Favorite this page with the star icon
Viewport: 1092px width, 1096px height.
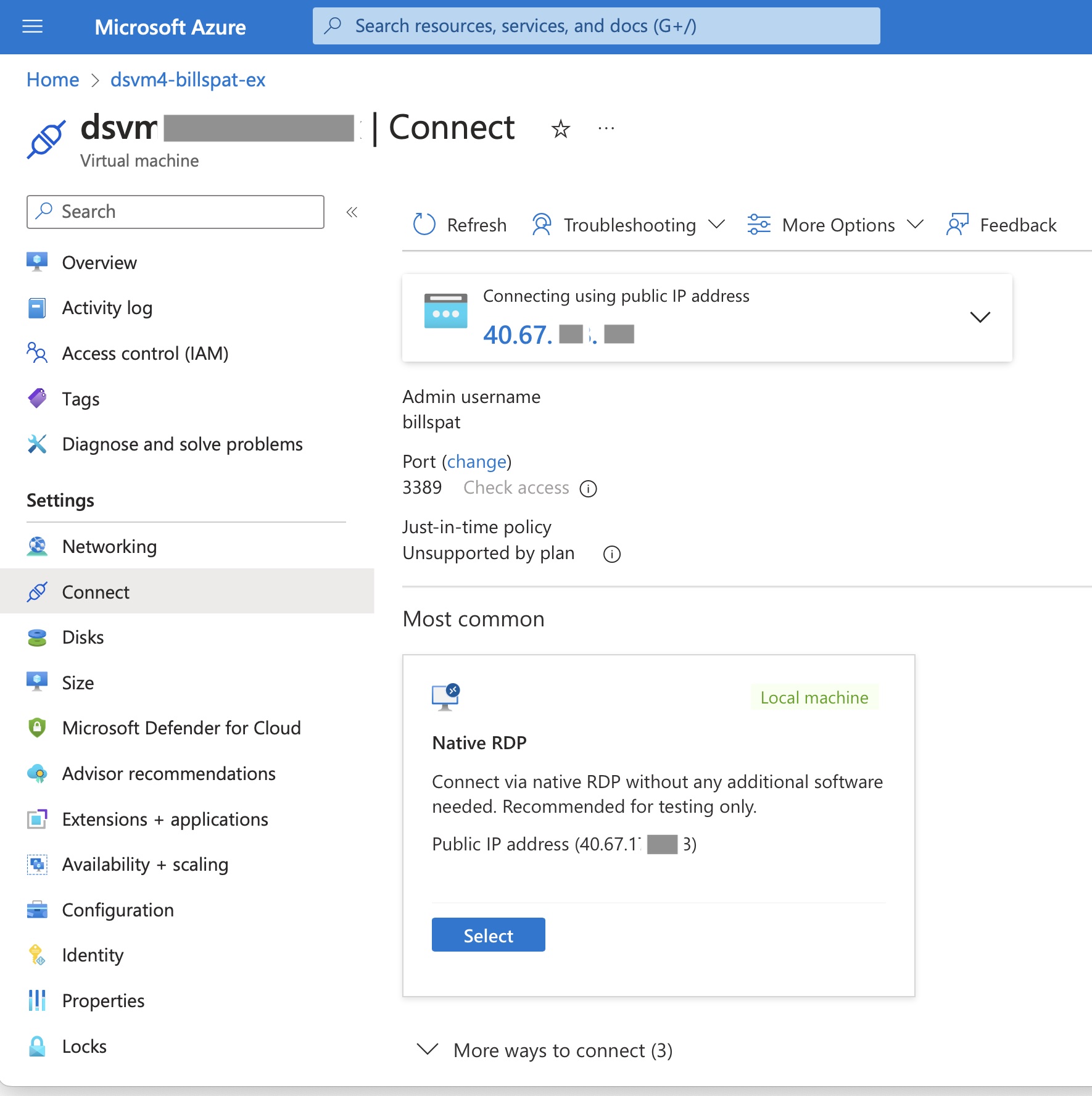pyautogui.click(x=560, y=129)
